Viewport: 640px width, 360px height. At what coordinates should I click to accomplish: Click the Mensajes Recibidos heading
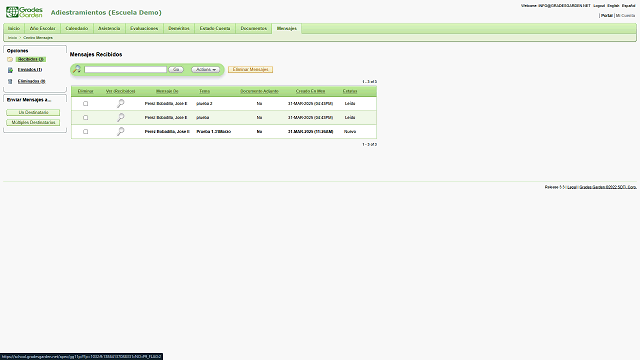pos(96,54)
